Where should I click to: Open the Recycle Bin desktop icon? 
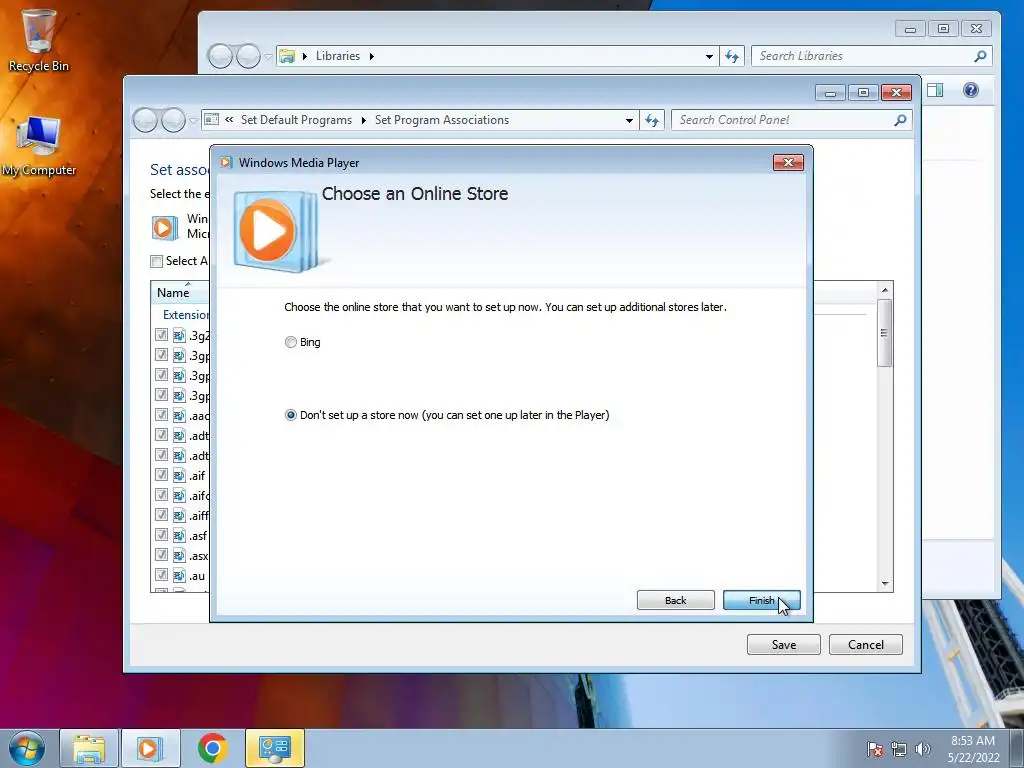(38, 40)
